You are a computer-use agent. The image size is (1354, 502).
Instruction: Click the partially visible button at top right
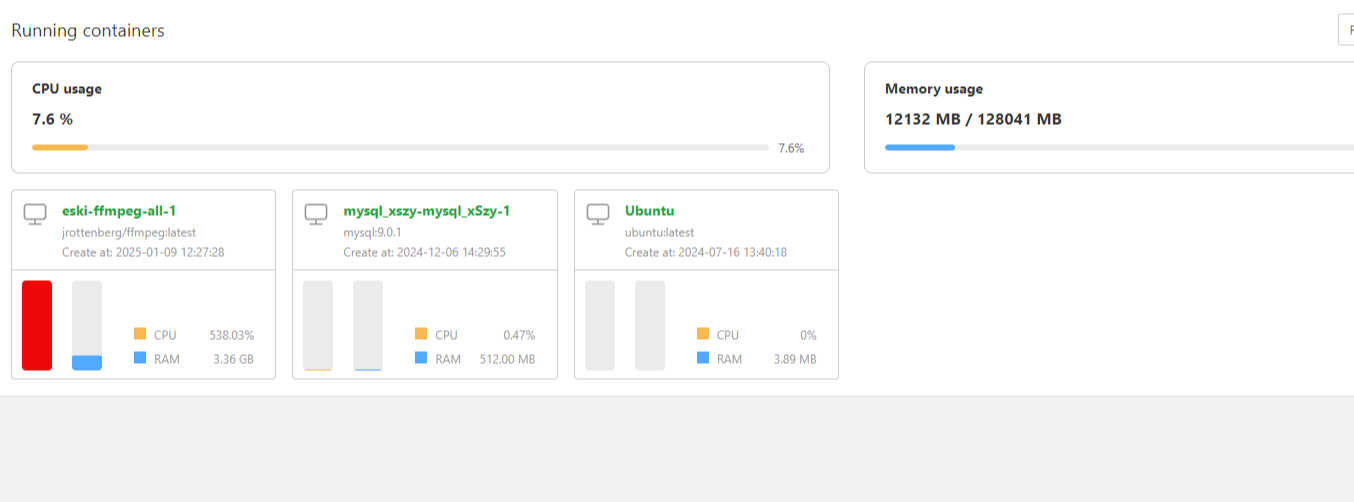pos(1346,30)
